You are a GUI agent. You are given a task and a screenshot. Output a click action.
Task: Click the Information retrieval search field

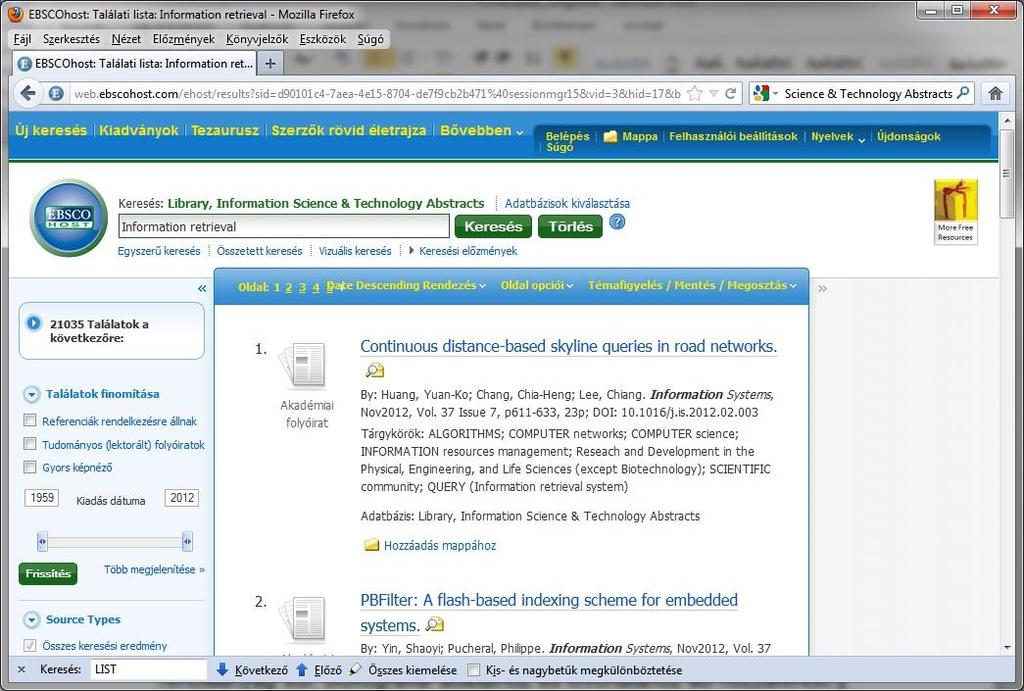[284, 227]
